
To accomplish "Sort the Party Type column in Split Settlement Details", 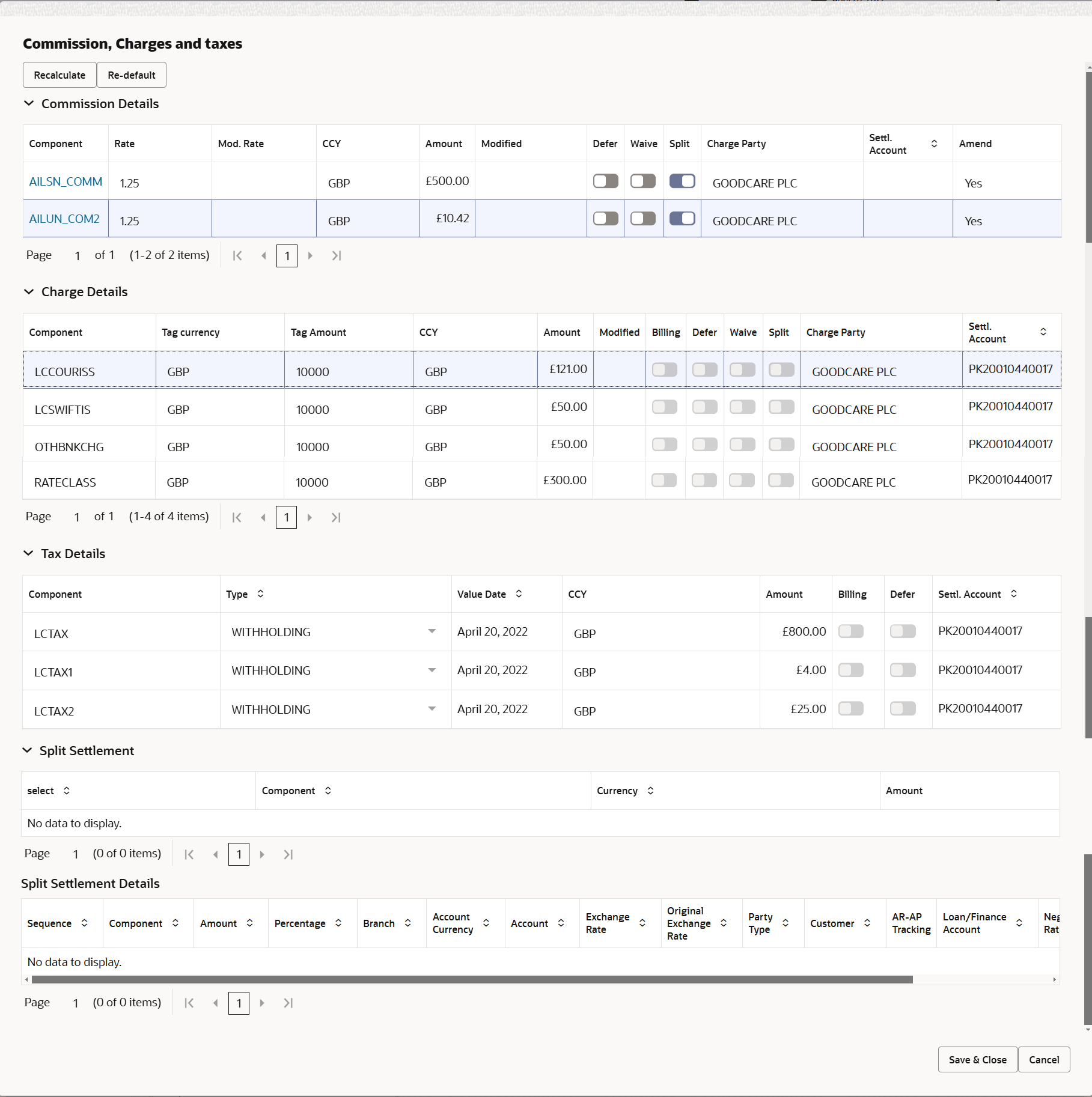I will point(785,923).
